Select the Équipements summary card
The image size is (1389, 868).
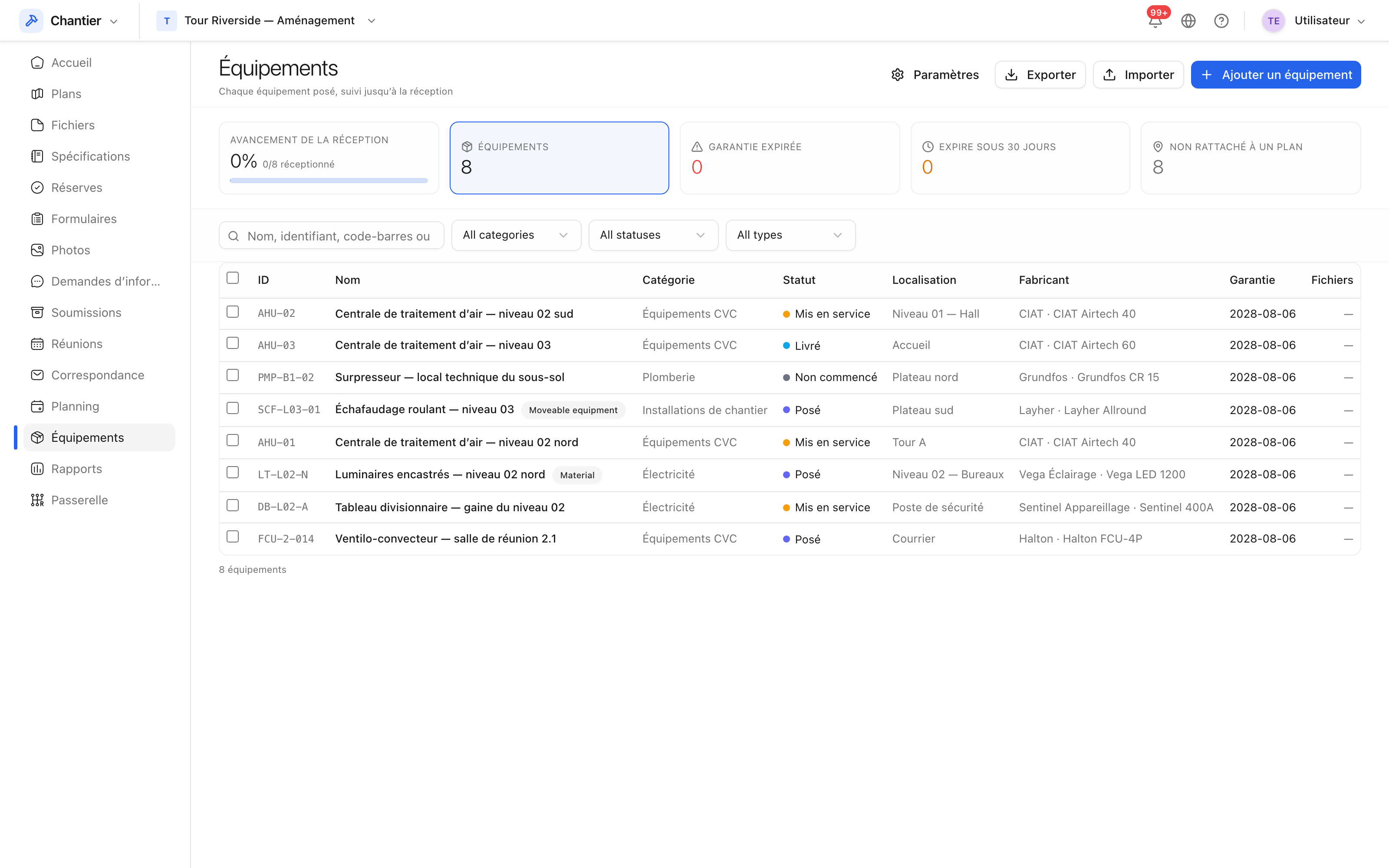[x=559, y=158]
